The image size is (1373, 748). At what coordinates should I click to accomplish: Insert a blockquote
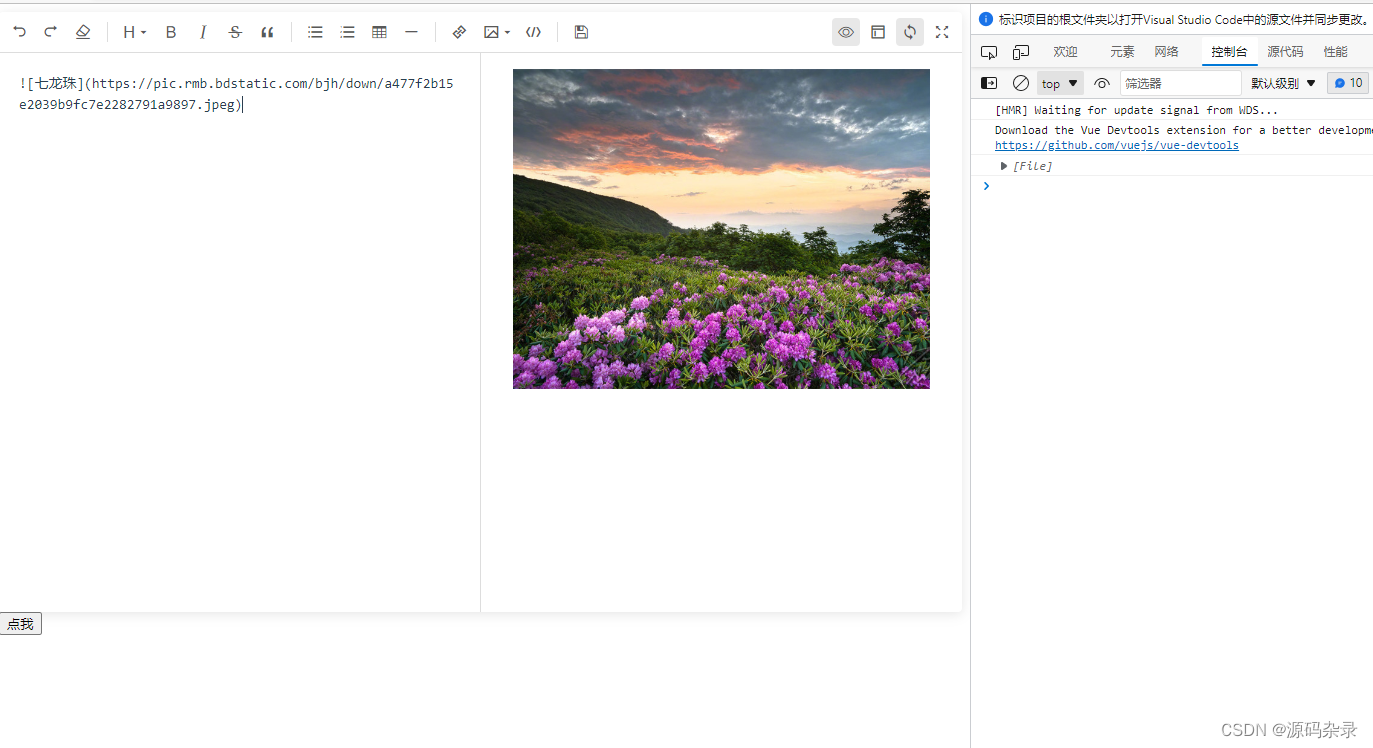(267, 32)
